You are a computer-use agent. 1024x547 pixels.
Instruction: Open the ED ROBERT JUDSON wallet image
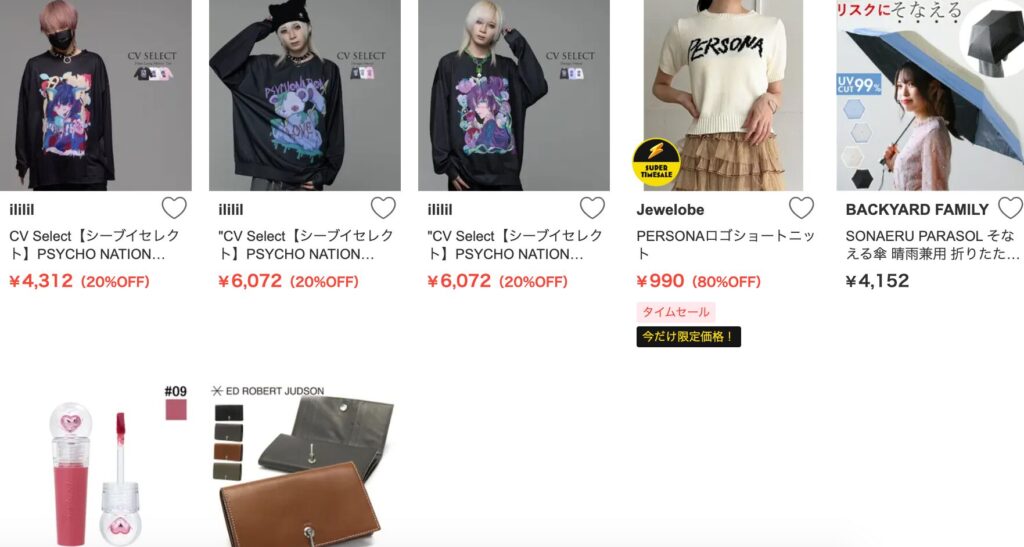(x=305, y=465)
